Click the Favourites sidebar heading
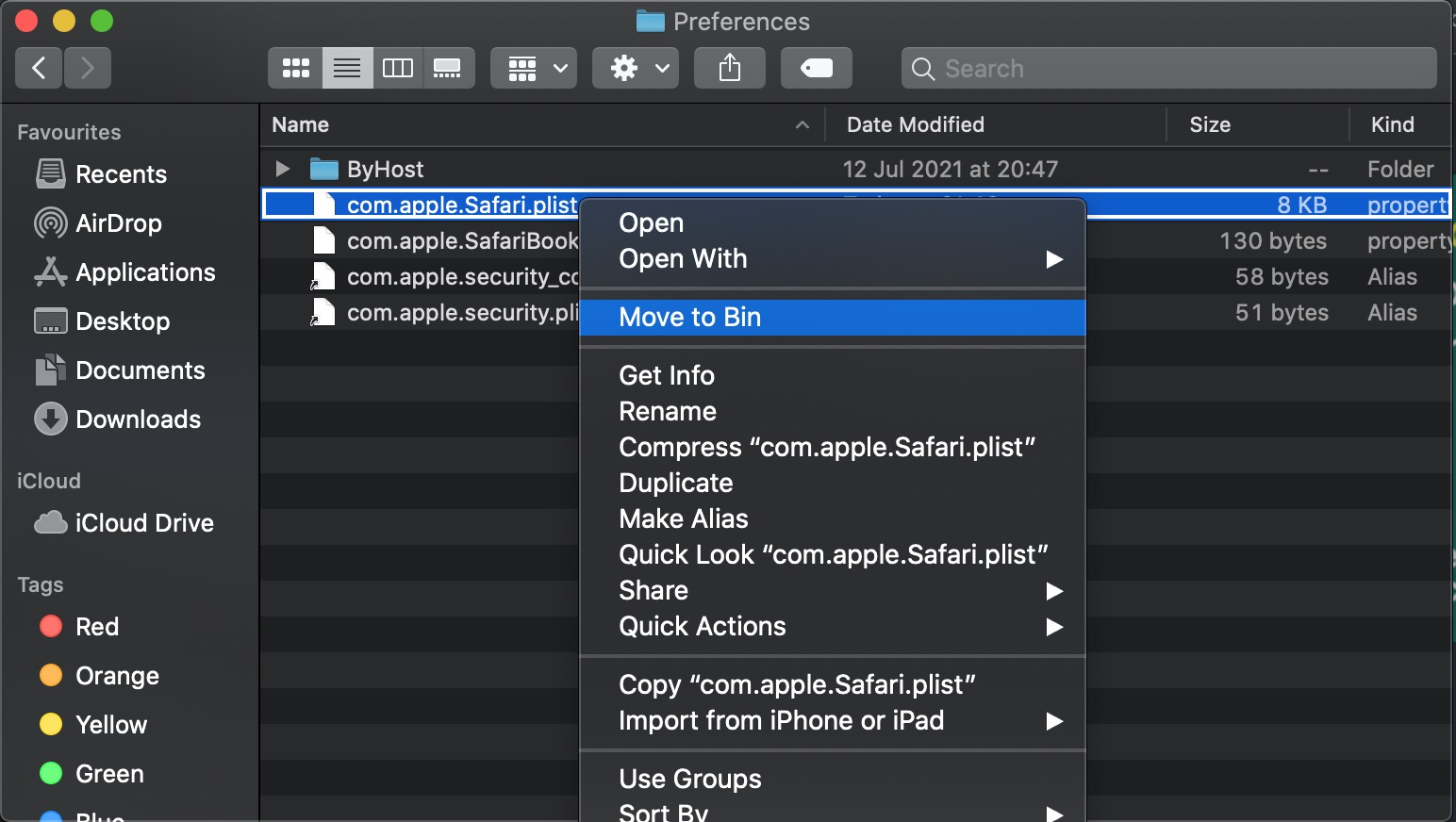1456x822 pixels. click(x=69, y=132)
